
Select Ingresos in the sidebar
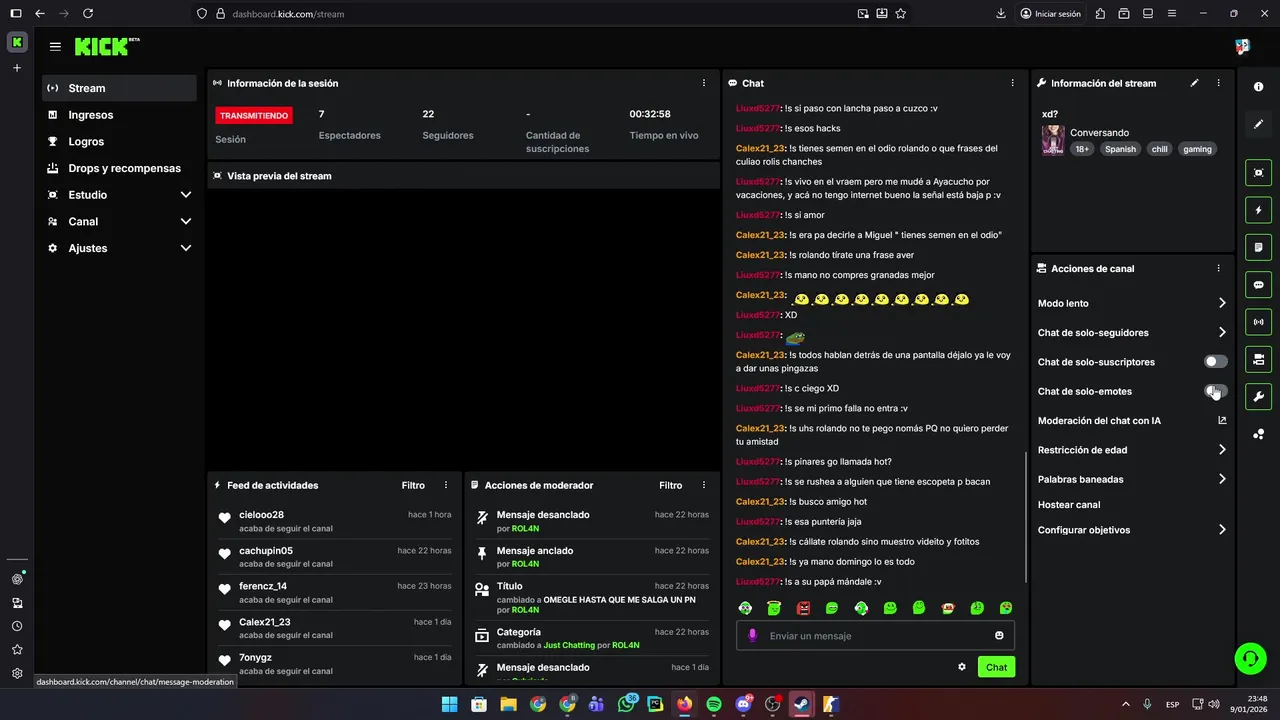(119, 115)
